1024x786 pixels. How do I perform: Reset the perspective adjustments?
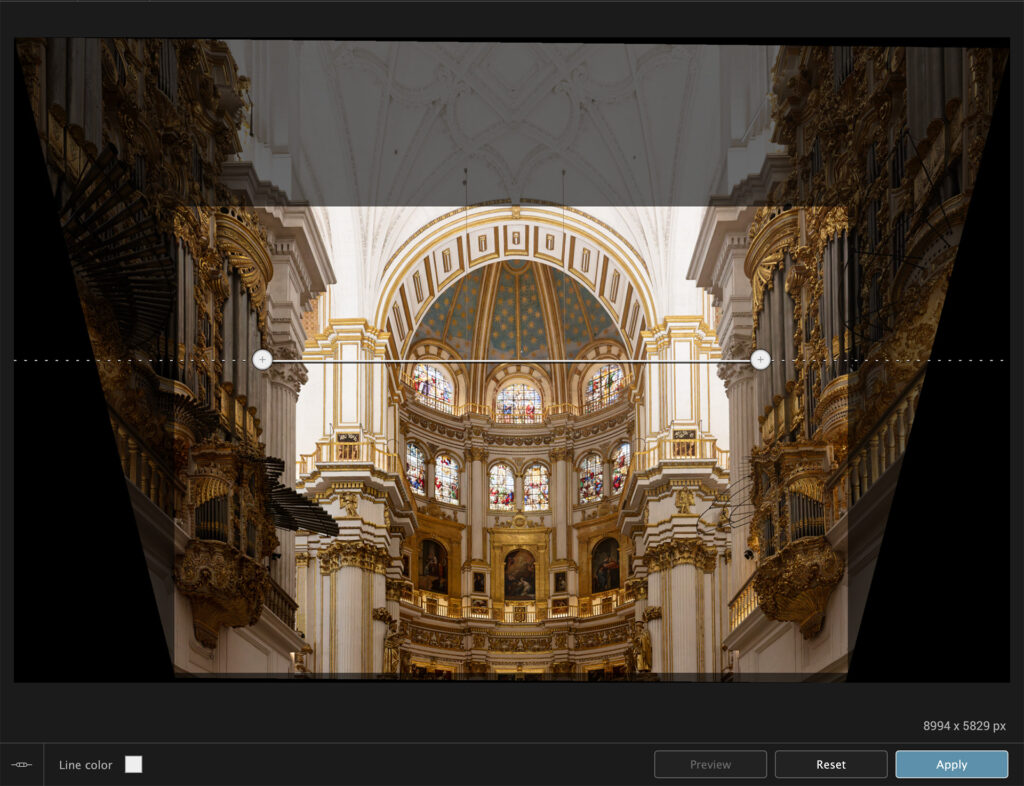(830, 764)
